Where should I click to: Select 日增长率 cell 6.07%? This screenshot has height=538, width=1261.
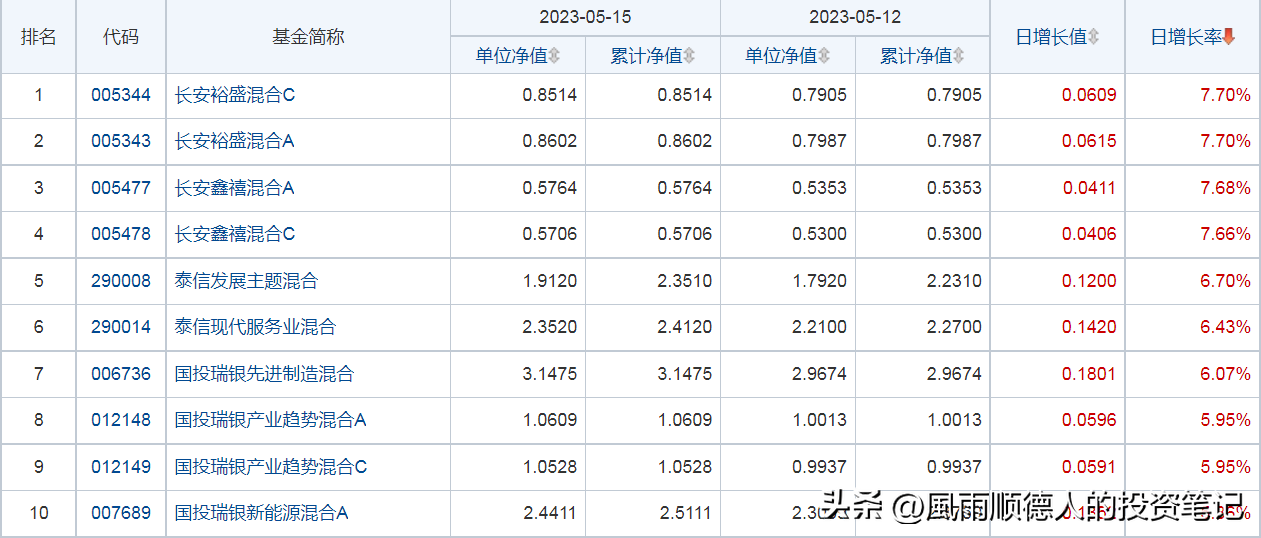(1226, 374)
